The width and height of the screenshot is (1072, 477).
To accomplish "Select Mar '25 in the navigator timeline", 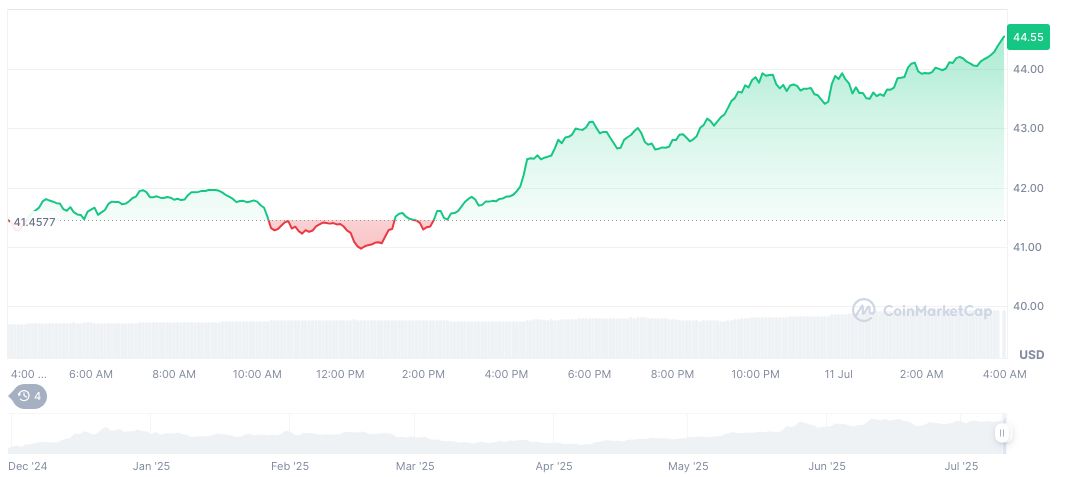I will (414, 466).
